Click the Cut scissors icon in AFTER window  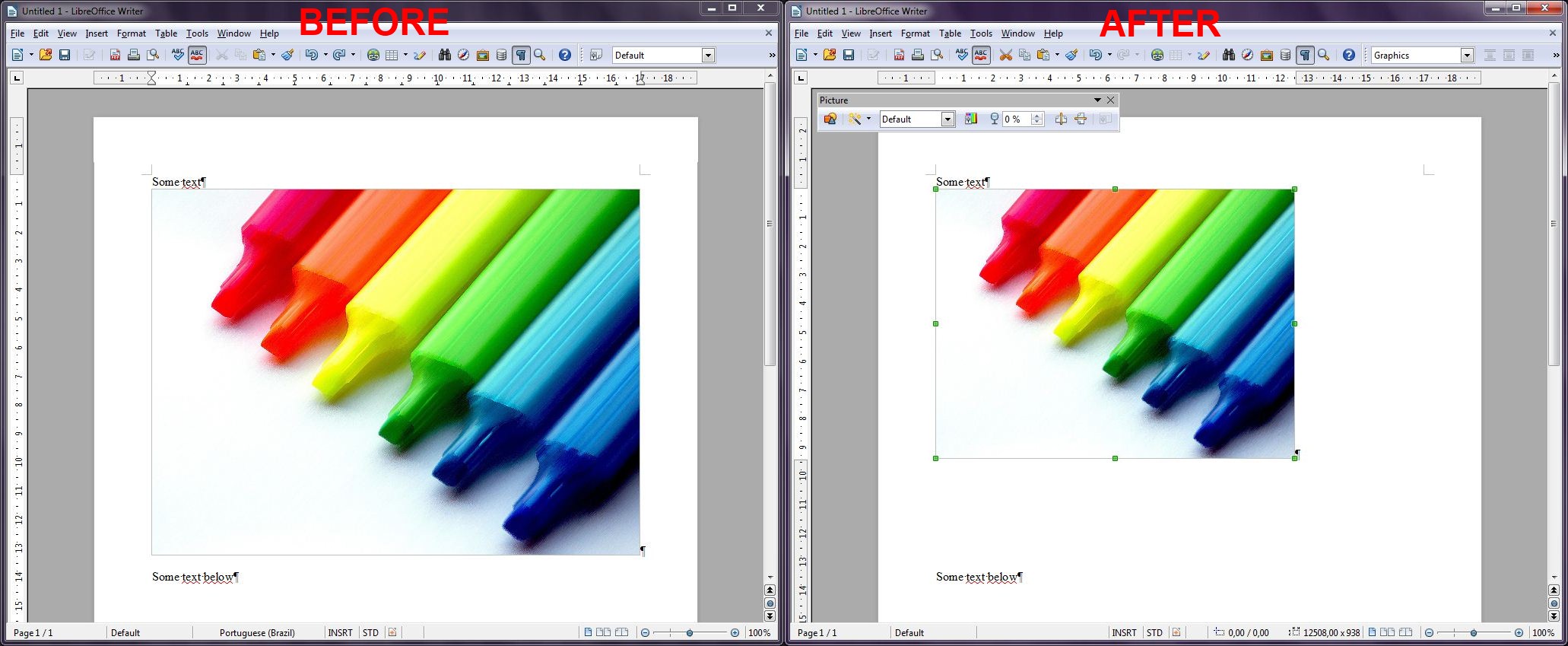click(x=1005, y=55)
